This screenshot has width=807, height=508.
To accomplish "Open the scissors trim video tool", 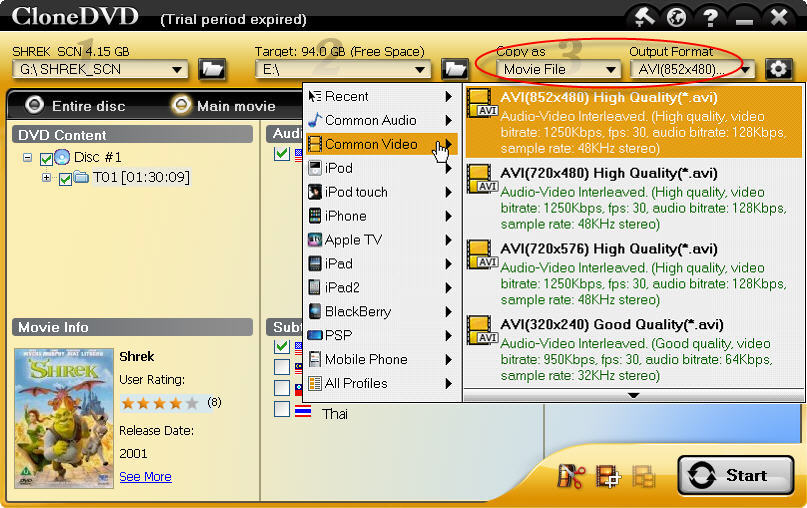I will pyautogui.click(x=571, y=476).
